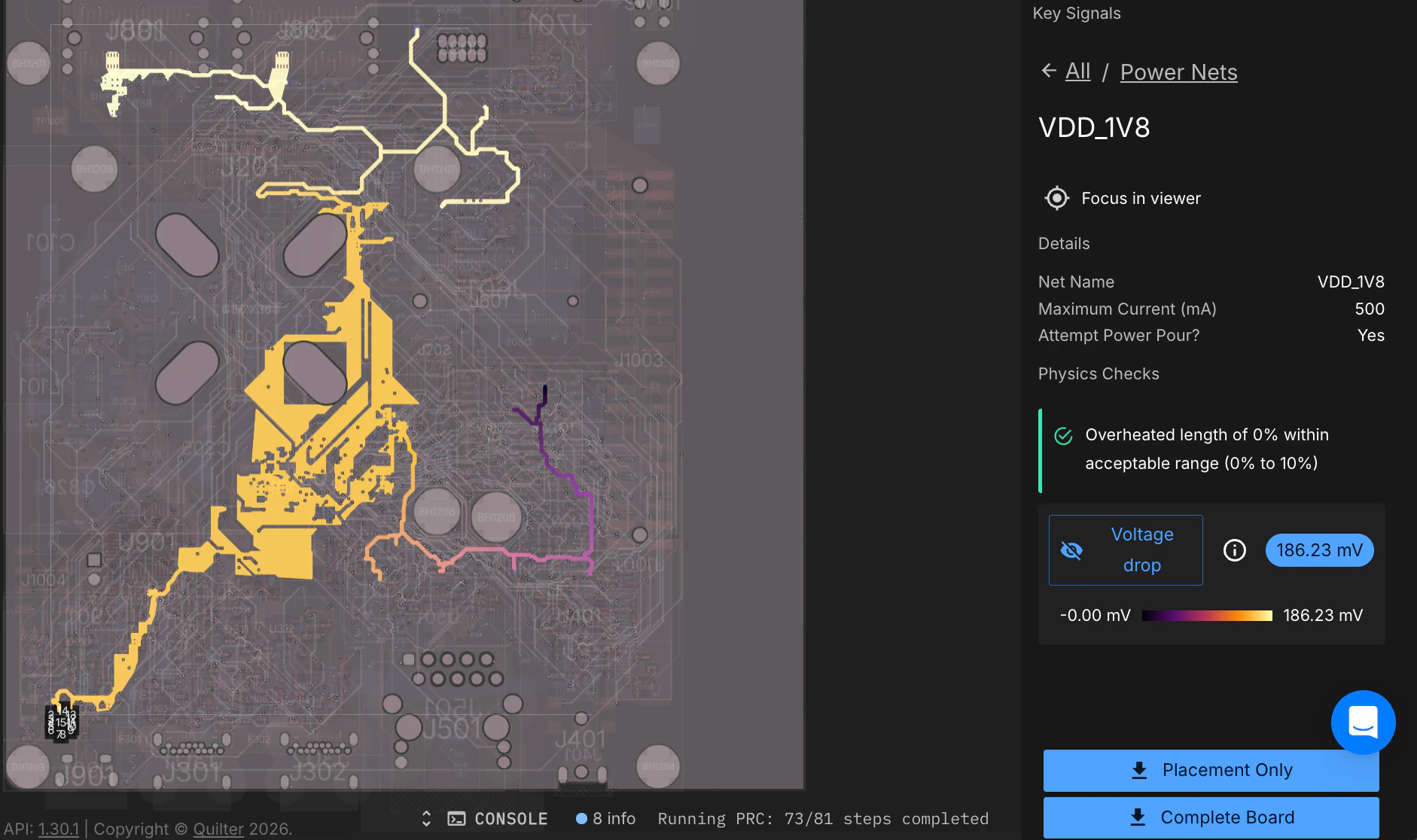Screen dimensions: 1417x840
Task: Click the Focus in viewer target icon
Action: tap(1057, 198)
